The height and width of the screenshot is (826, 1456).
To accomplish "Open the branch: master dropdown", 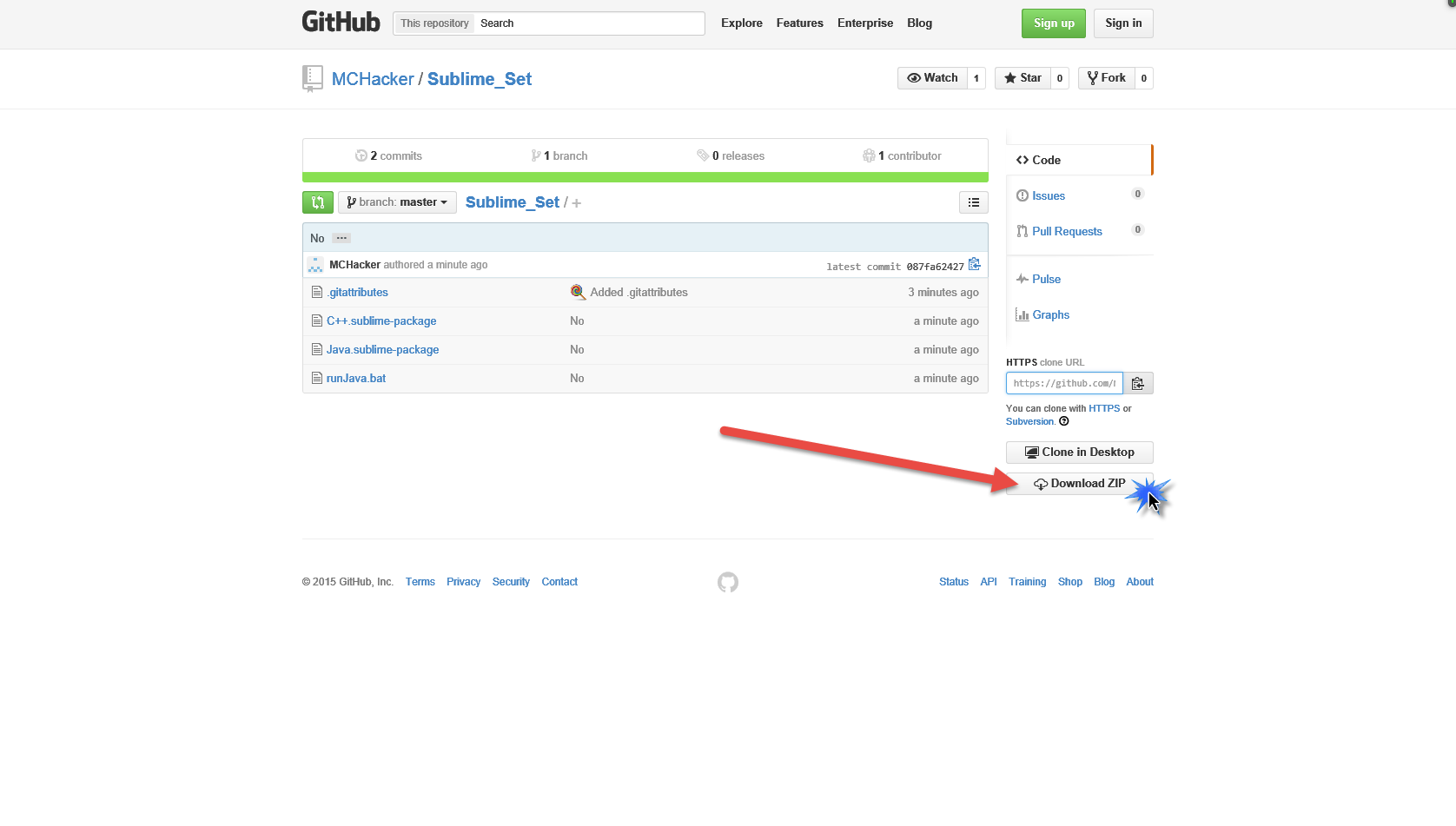I will tap(397, 202).
